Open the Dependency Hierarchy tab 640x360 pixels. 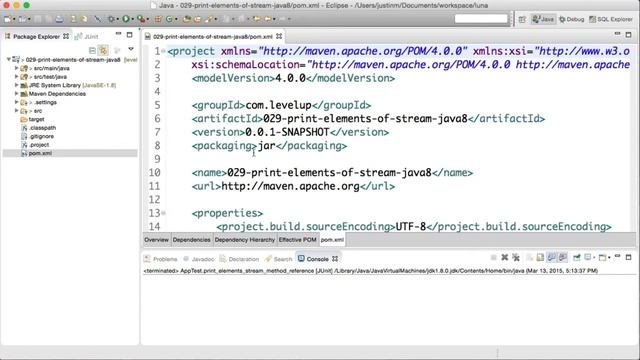pos(244,240)
